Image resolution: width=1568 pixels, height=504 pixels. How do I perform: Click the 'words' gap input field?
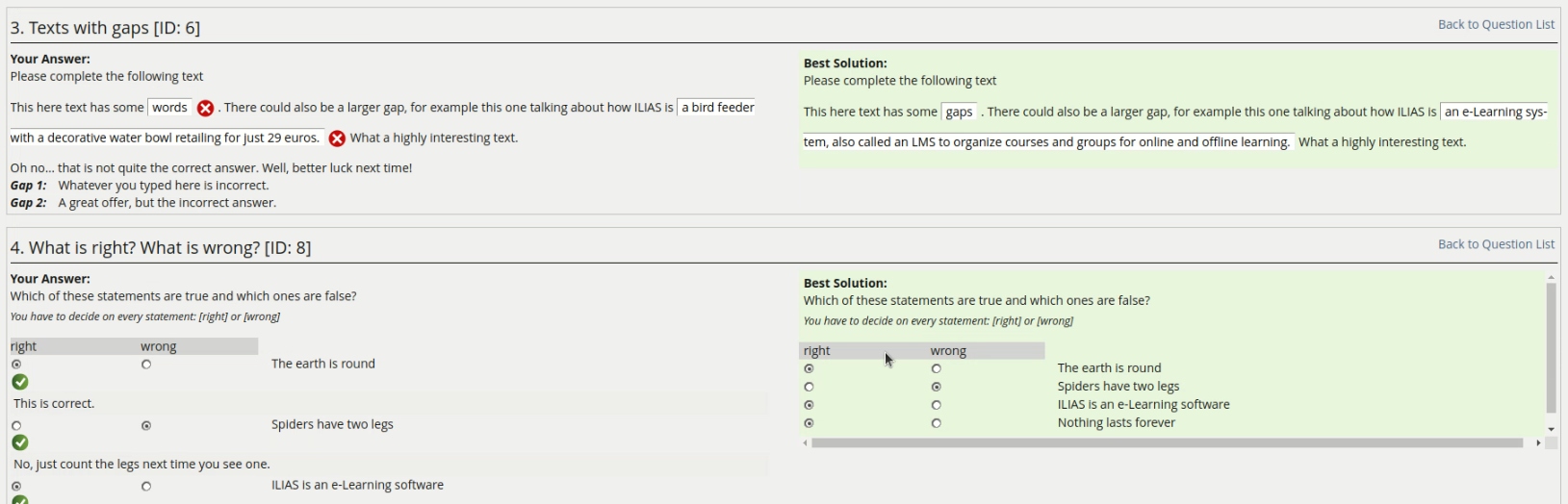(x=170, y=108)
